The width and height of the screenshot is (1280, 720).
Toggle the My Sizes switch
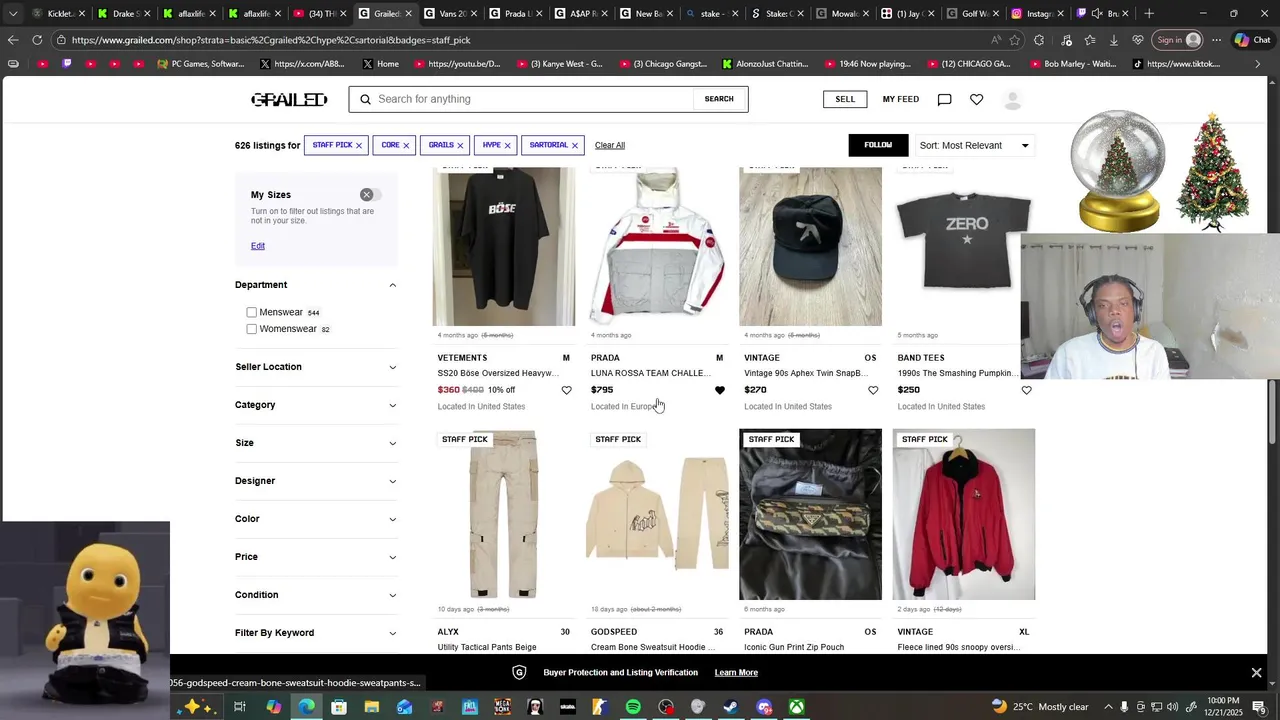[371, 195]
